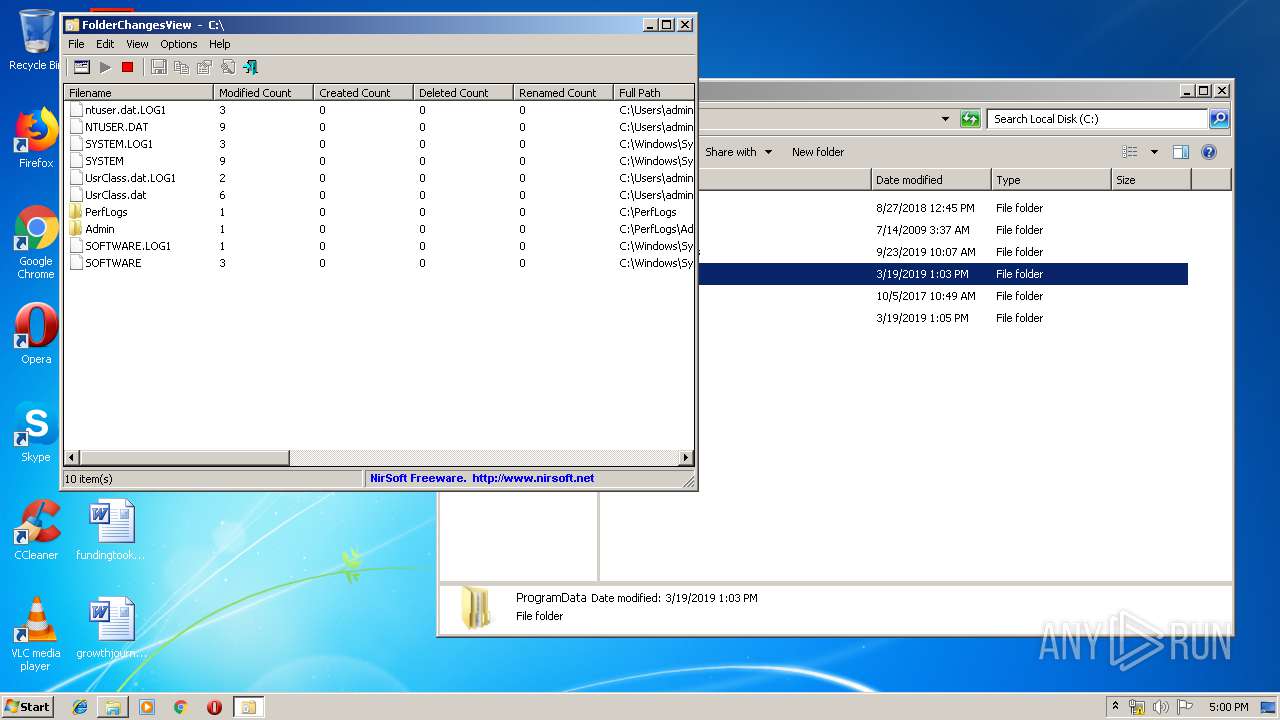
Task: Open the Opera desktop shortcut
Action: (36, 335)
